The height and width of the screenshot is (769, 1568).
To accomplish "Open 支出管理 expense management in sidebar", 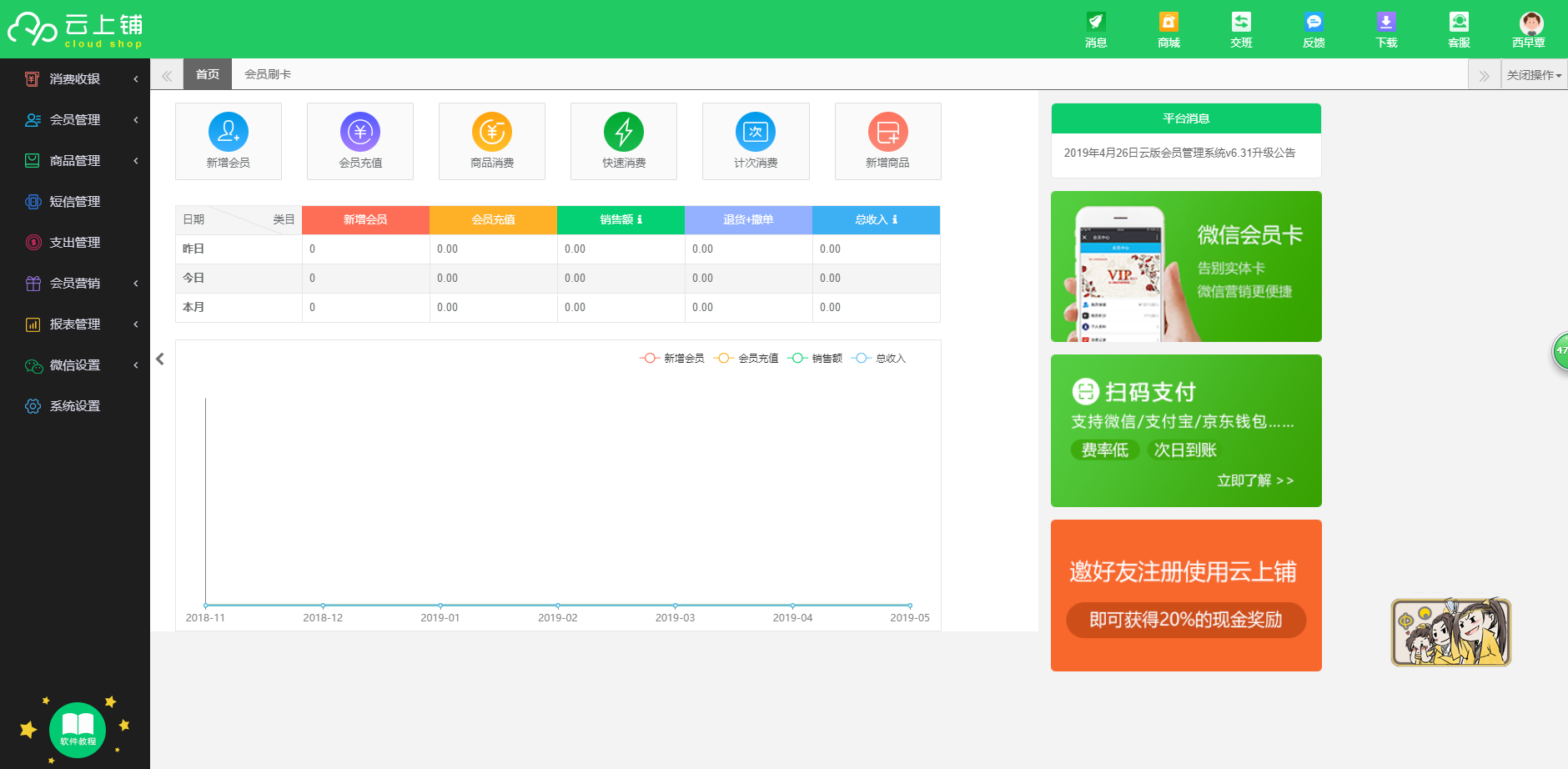I will click(x=75, y=243).
